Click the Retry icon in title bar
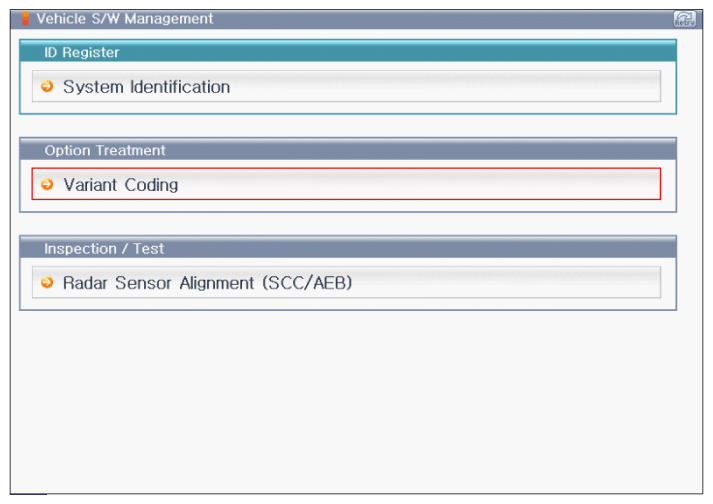Image resolution: width=713 pixels, height=504 pixels. 685,19
